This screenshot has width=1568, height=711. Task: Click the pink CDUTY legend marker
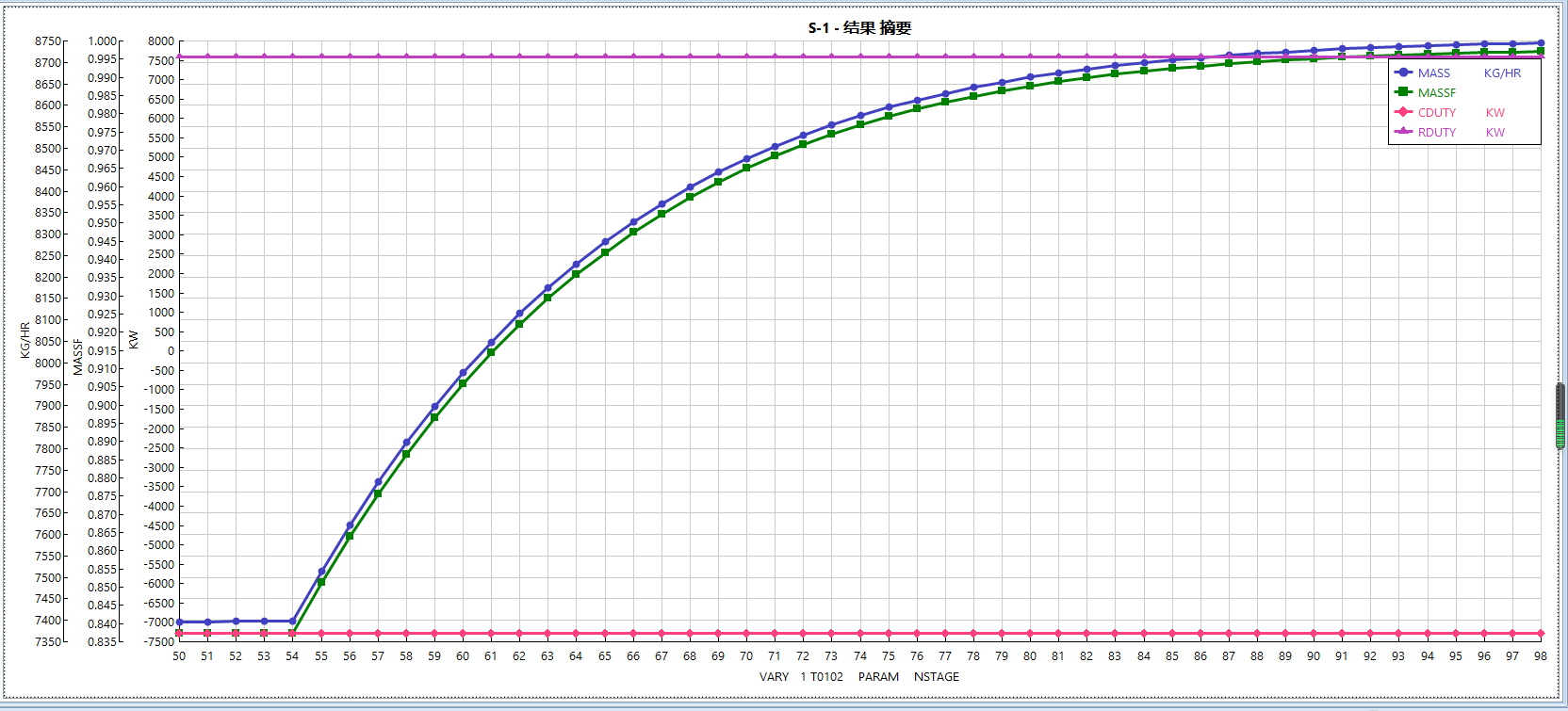click(x=1403, y=112)
